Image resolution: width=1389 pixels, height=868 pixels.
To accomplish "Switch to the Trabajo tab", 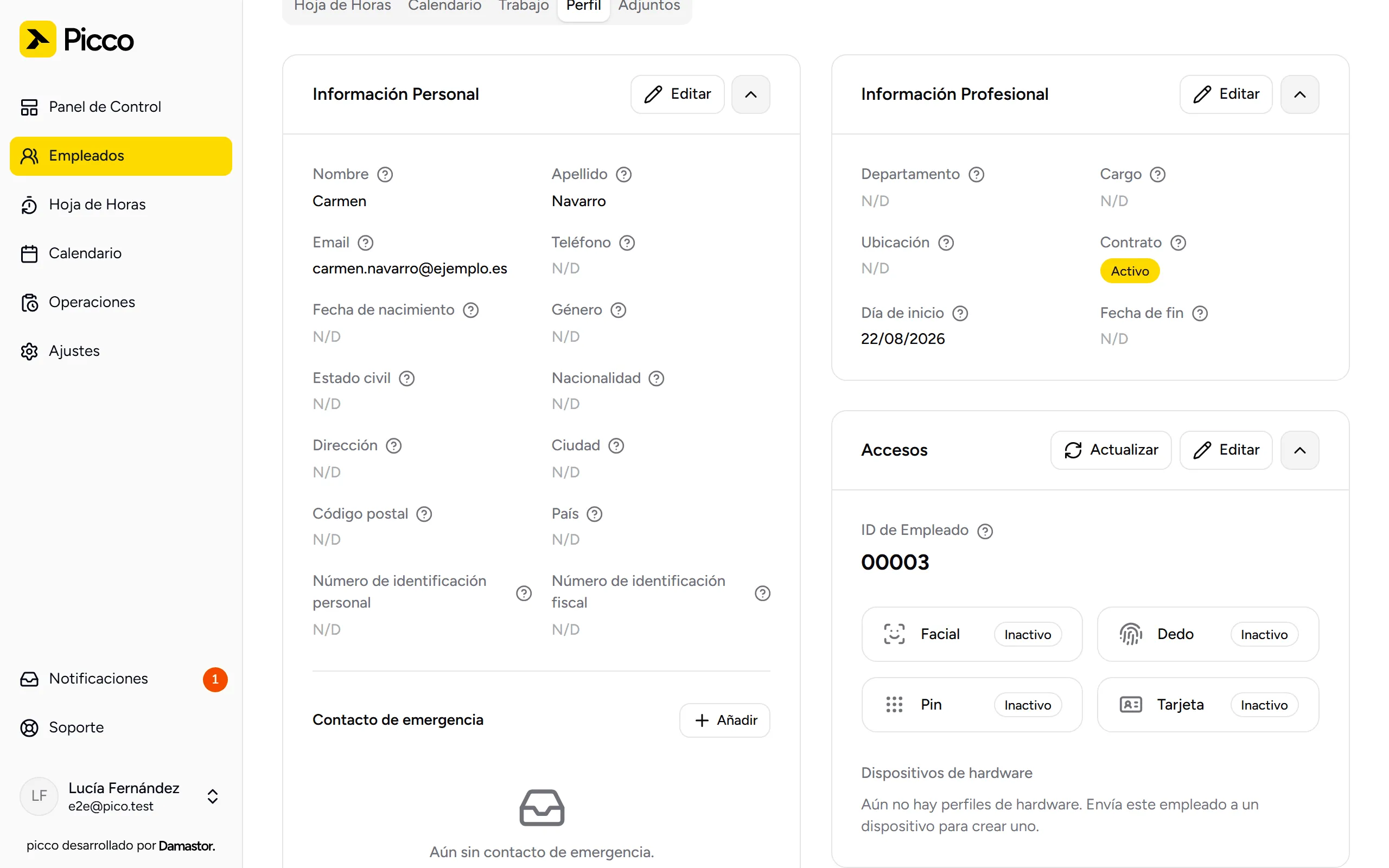I will pyautogui.click(x=524, y=6).
